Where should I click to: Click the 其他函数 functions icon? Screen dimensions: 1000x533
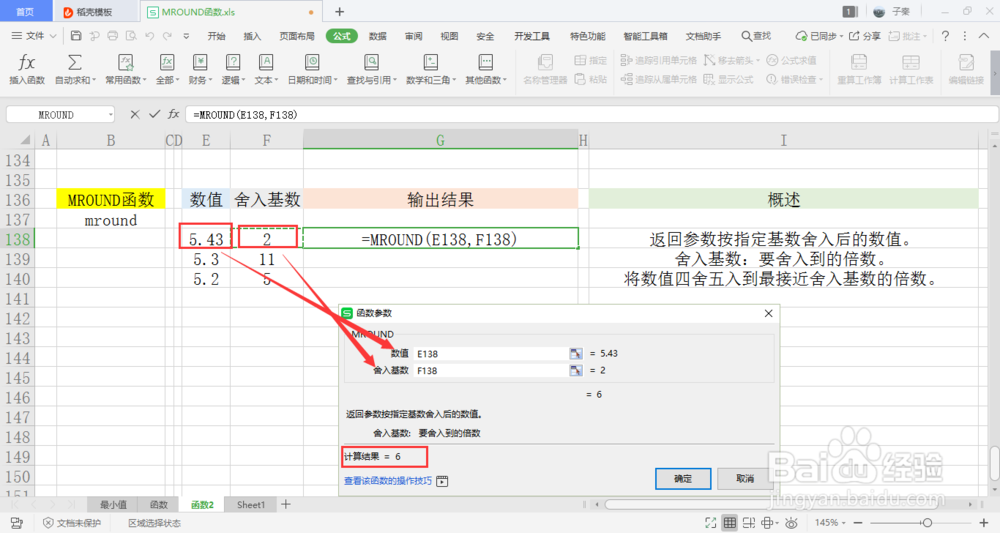pos(485,62)
